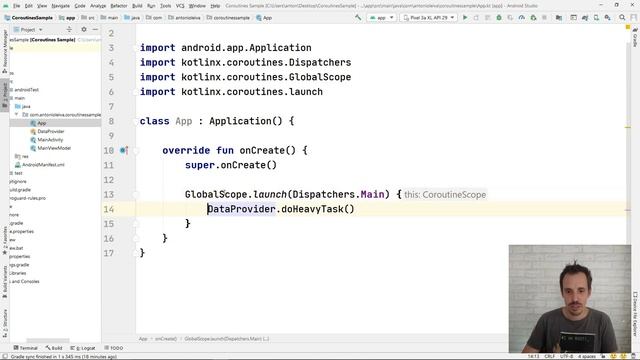Open the Tools menu
This screenshot has width=640, height=360.
coord(165,6)
